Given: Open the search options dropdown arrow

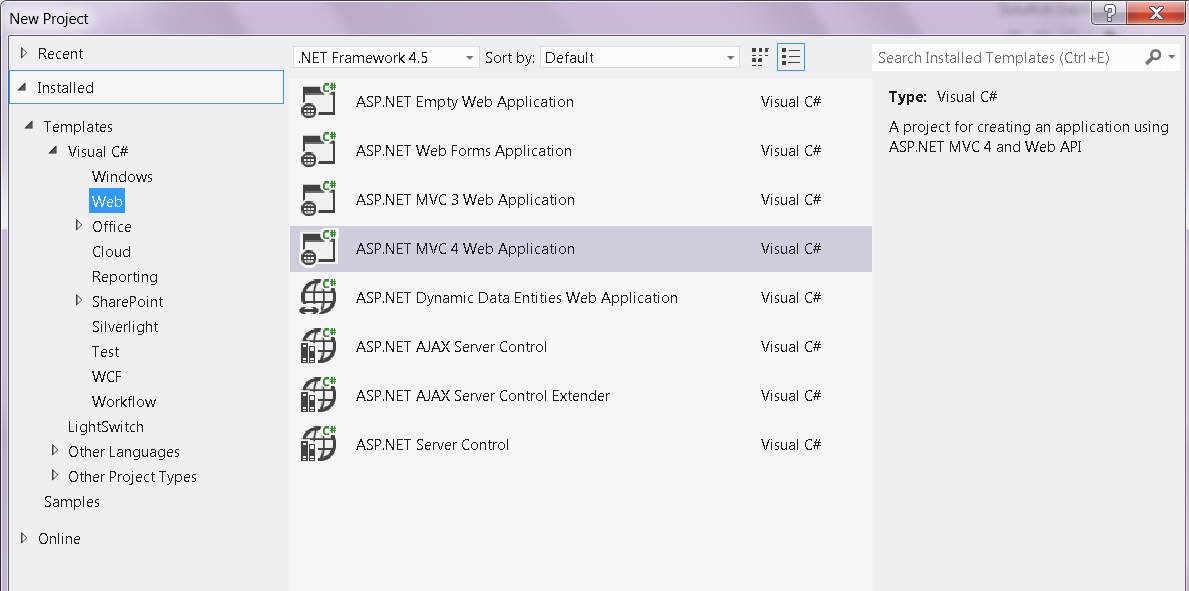Looking at the screenshot, I should point(1172,58).
